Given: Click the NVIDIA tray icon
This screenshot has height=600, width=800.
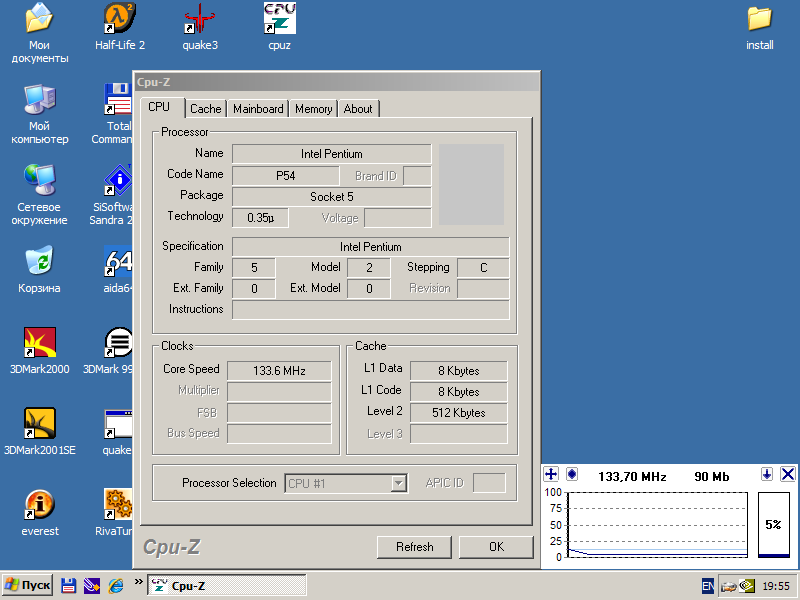Looking at the screenshot, I should tap(746, 585).
